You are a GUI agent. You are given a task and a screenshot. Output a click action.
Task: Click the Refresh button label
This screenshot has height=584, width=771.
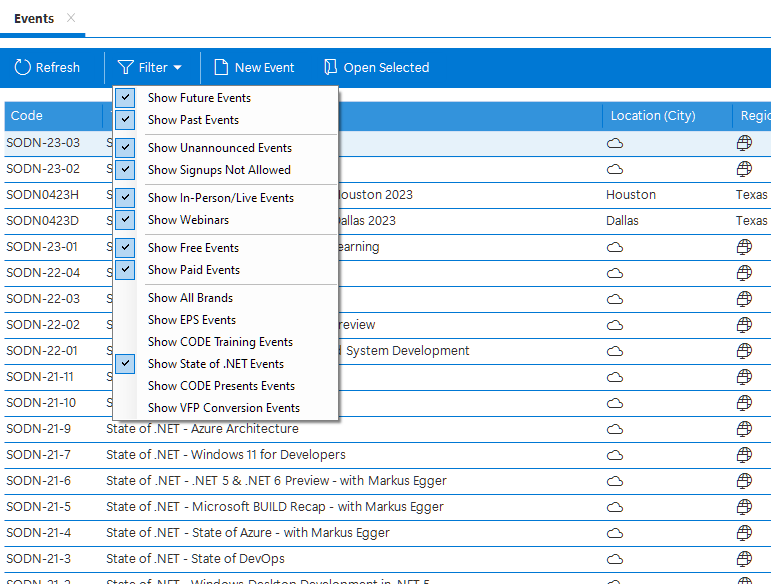(58, 67)
